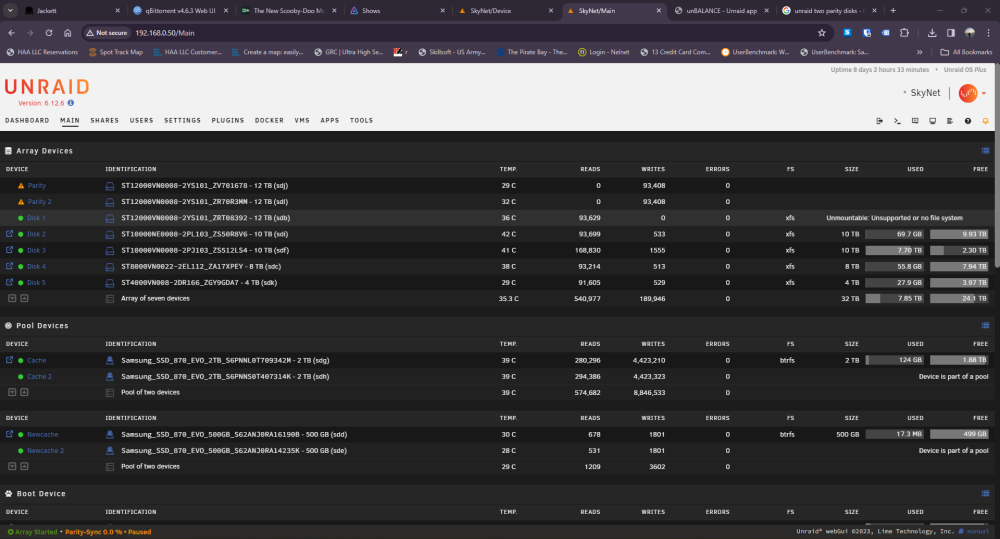Spin up array disks with up-arrow button

(24, 298)
